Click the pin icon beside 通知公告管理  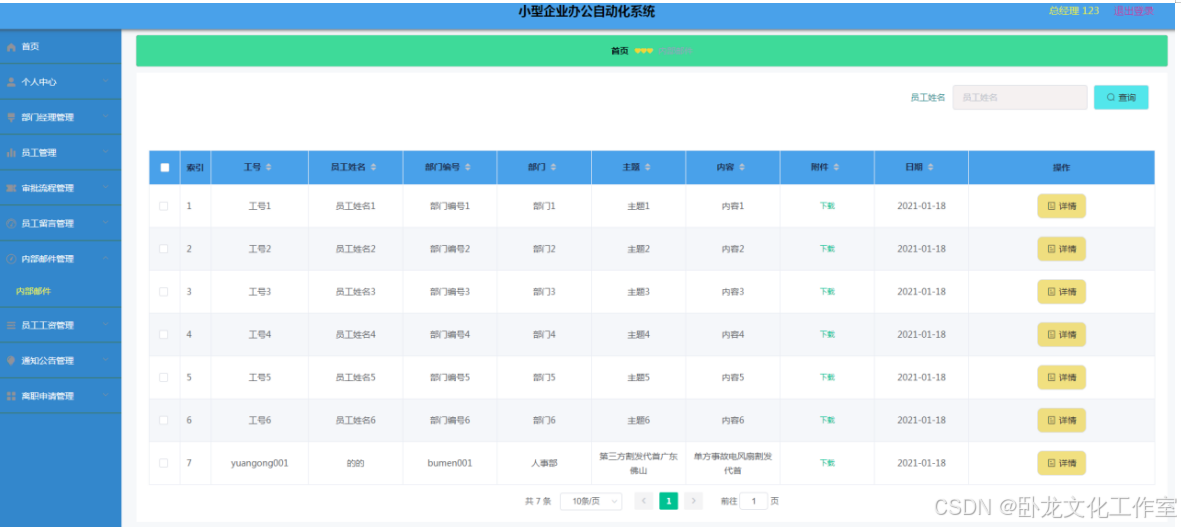[x=11, y=361]
